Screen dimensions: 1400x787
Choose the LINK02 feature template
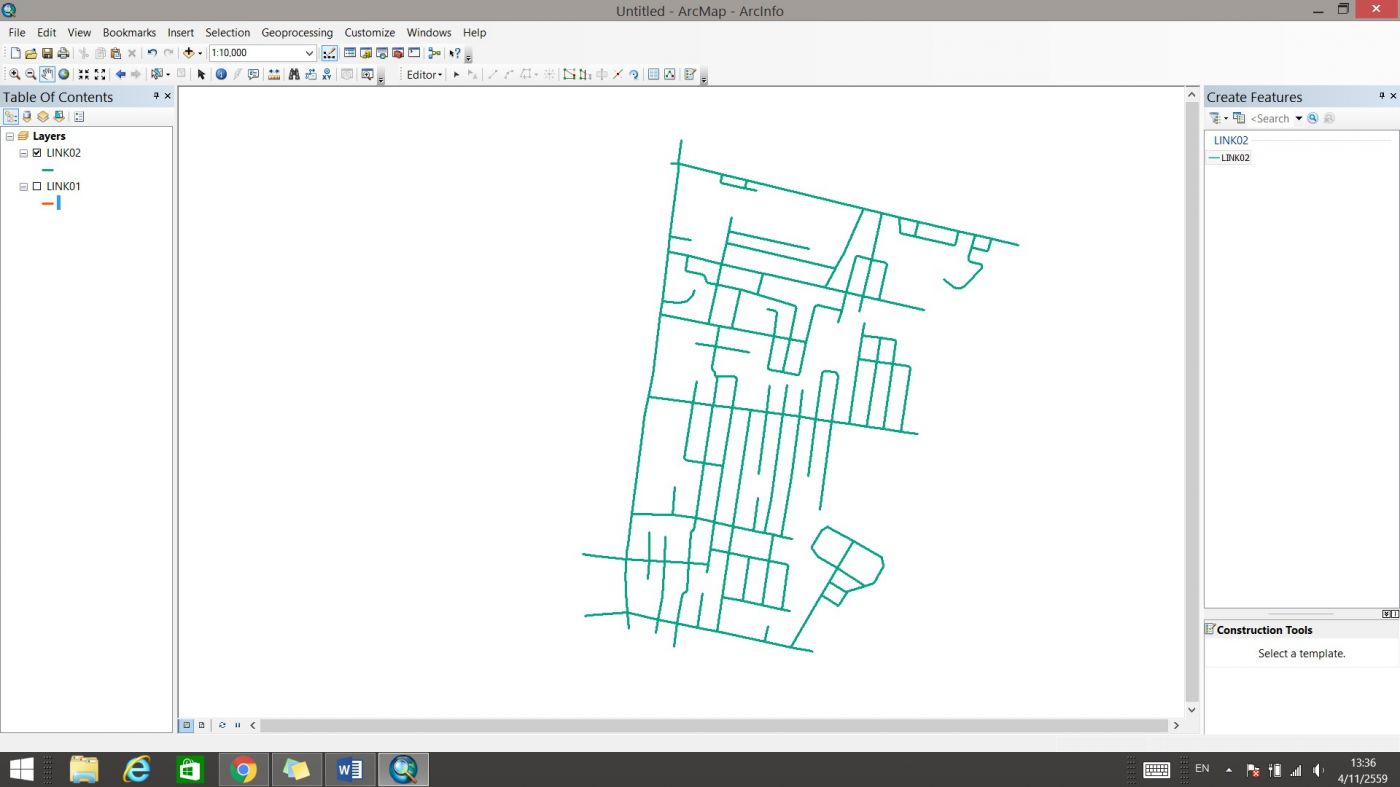1235,158
